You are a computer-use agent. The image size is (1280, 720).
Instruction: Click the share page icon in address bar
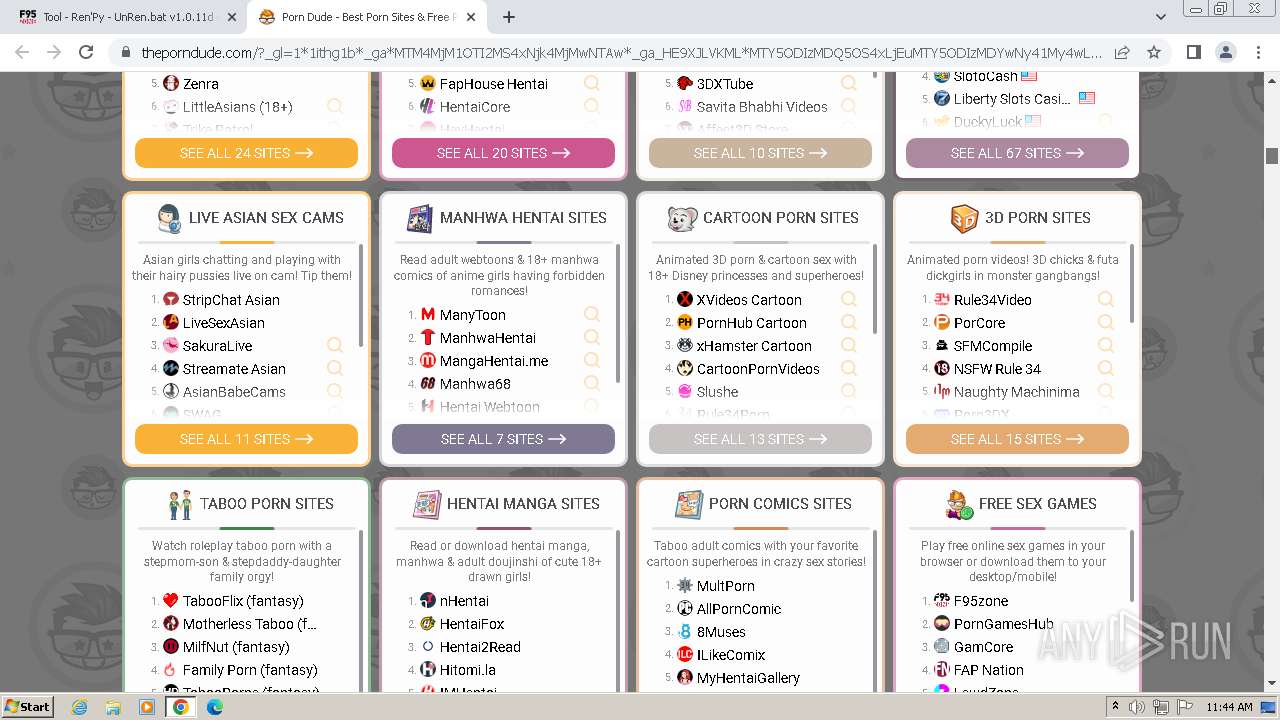point(1122,52)
